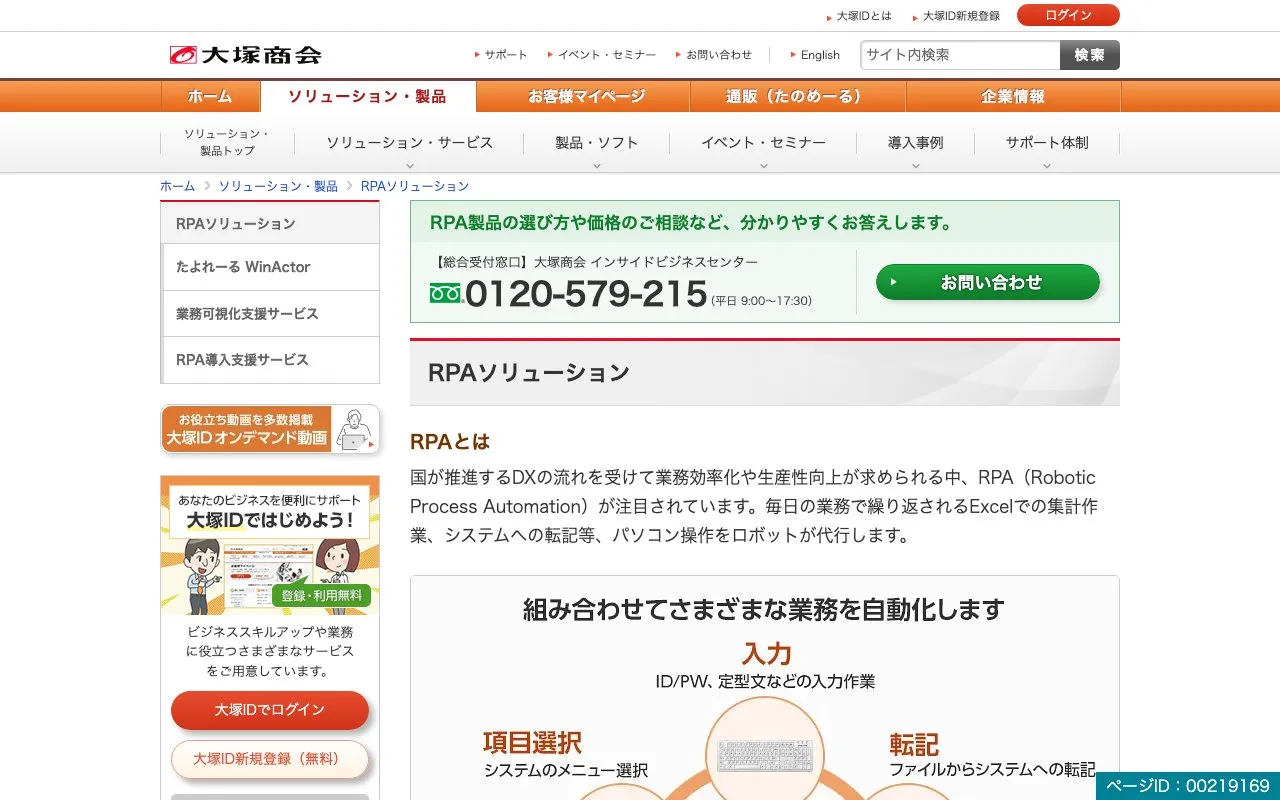Click RPAソリューション breadcrumb
This screenshot has height=800, width=1280.
[414, 186]
